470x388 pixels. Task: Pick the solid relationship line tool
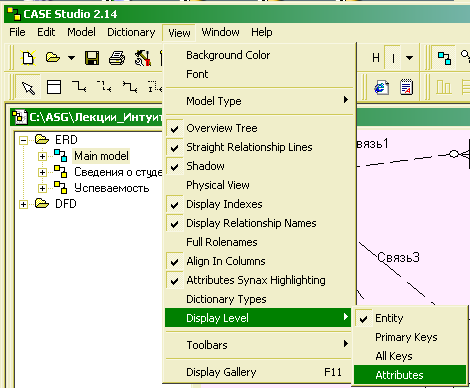[x=79, y=87]
